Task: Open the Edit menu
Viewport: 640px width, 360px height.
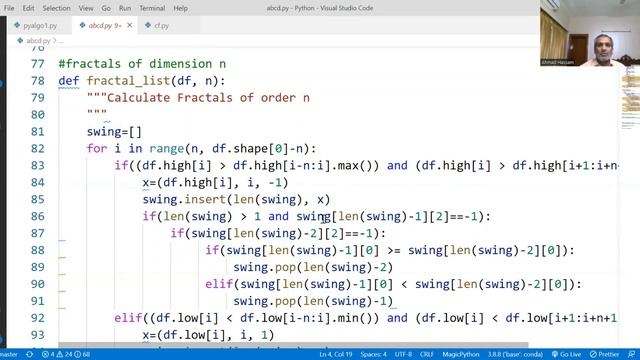Action: 29,8
